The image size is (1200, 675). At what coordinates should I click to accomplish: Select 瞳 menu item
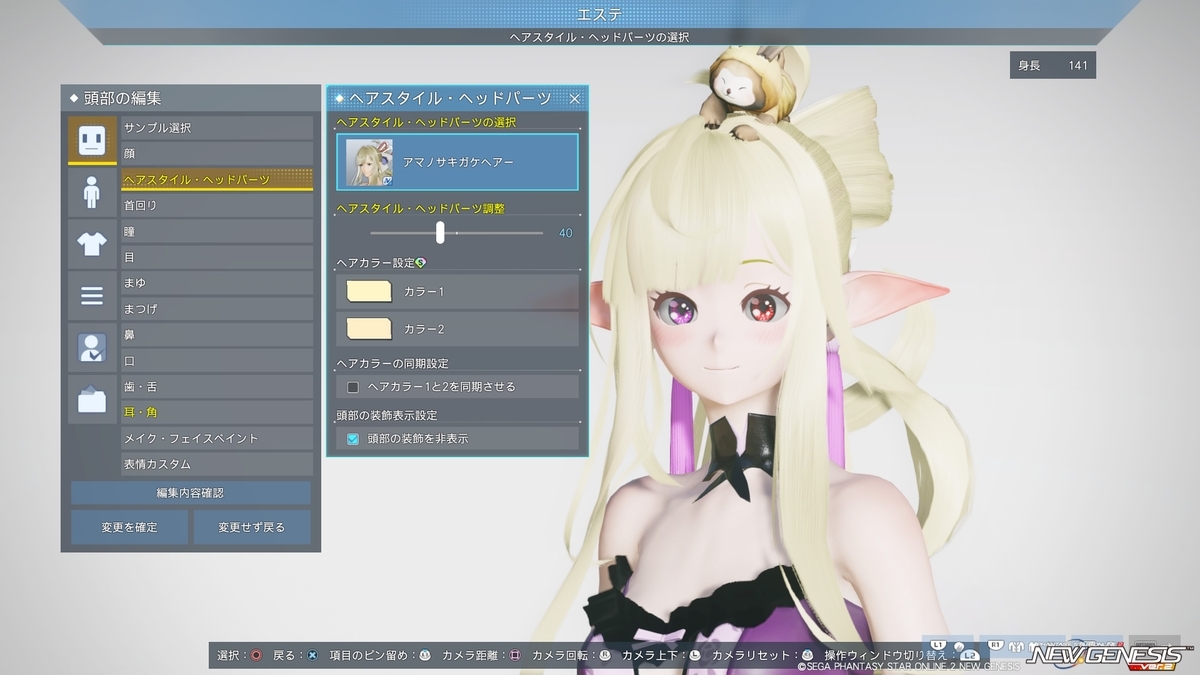click(217, 232)
